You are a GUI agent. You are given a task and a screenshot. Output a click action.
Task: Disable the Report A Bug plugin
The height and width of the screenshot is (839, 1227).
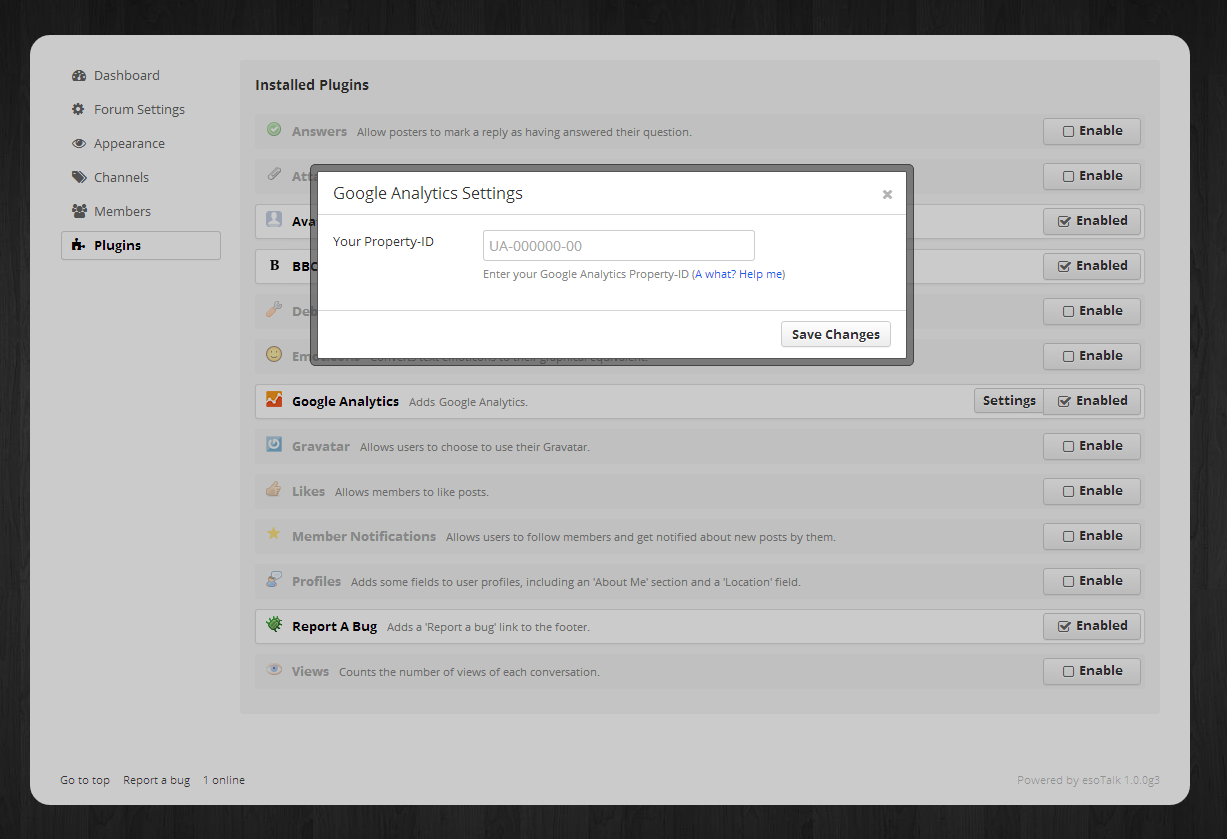(1092, 626)
